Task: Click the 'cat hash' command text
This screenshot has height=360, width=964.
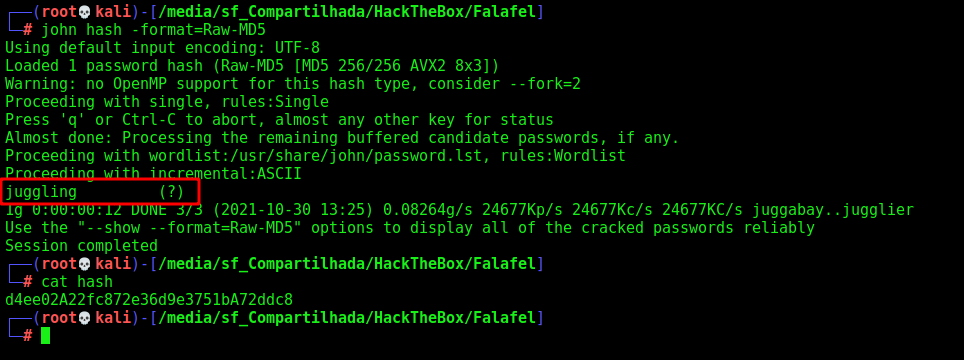Action: pos(77,283)
